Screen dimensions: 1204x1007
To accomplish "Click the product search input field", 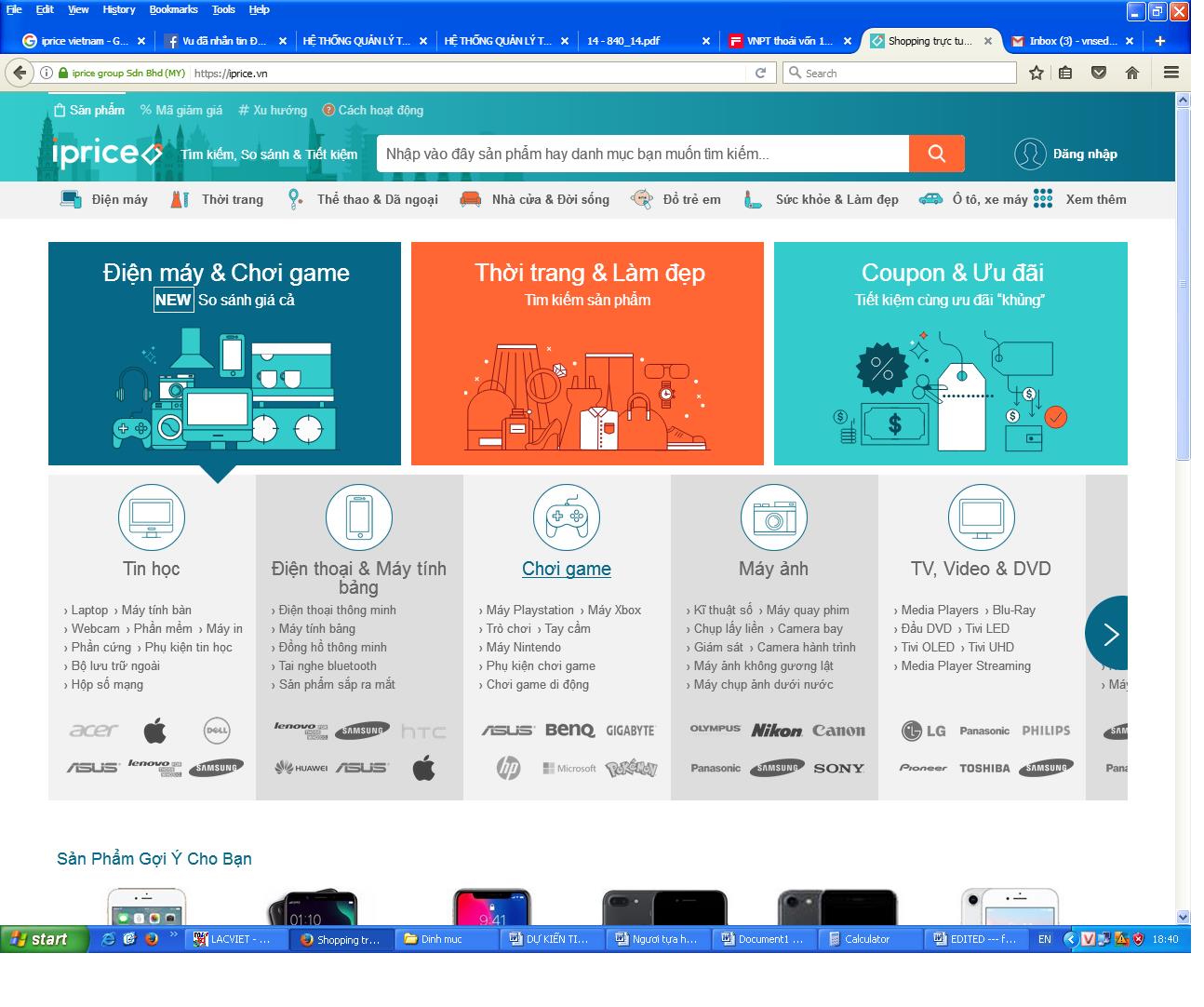I will coord(642,154).
